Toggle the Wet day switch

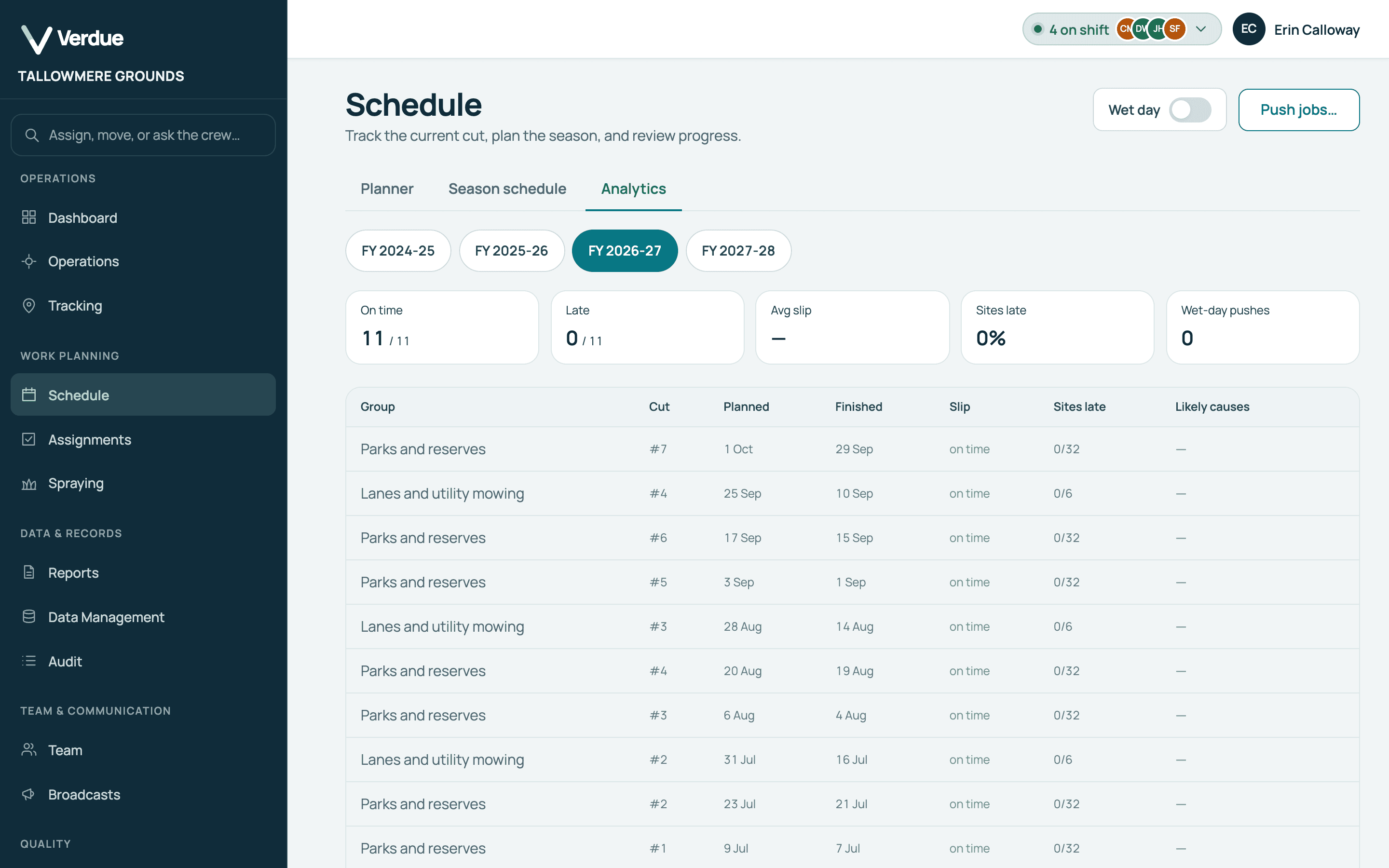[1190, 109]
